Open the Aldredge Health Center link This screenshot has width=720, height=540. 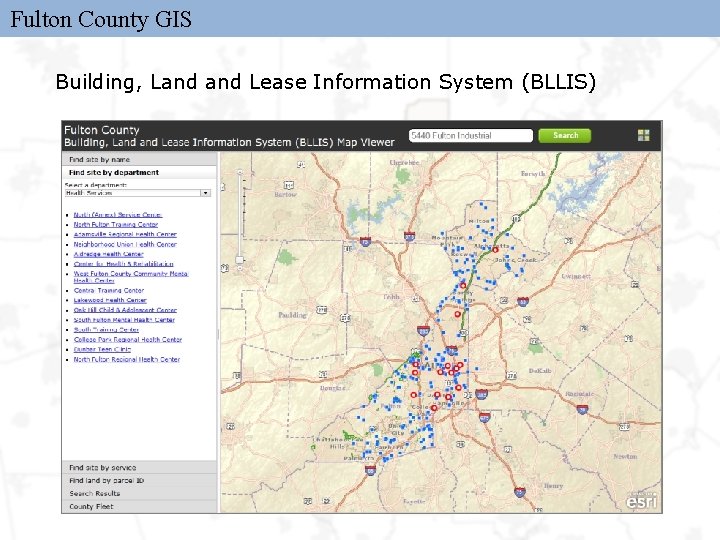tap(108, 254)
